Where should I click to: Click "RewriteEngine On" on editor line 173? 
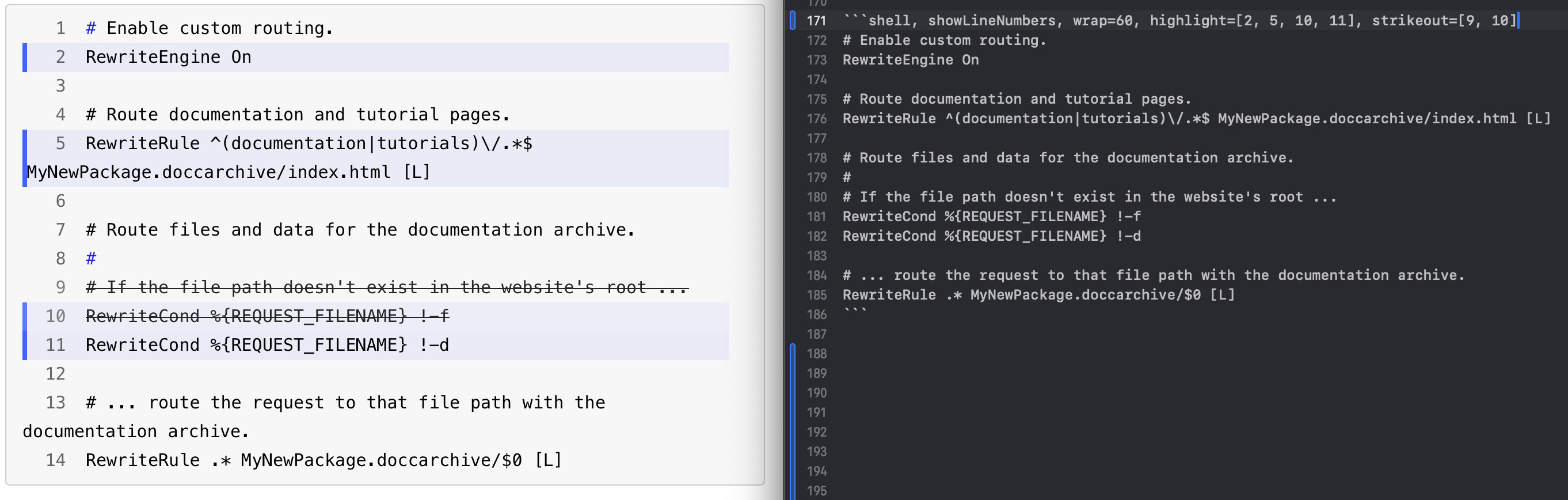pos(911,60)
